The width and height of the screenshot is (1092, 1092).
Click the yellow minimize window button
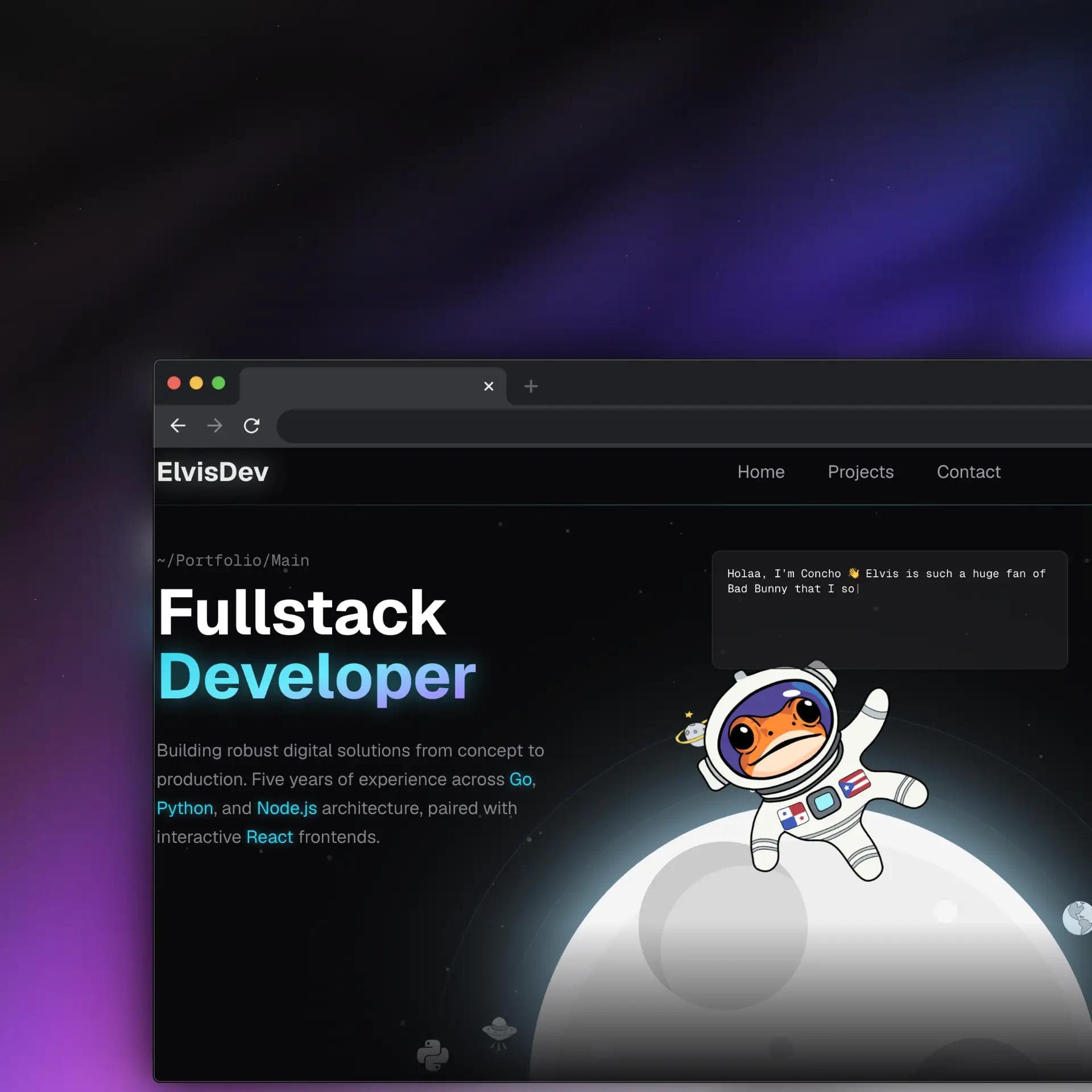click(196, 383)
